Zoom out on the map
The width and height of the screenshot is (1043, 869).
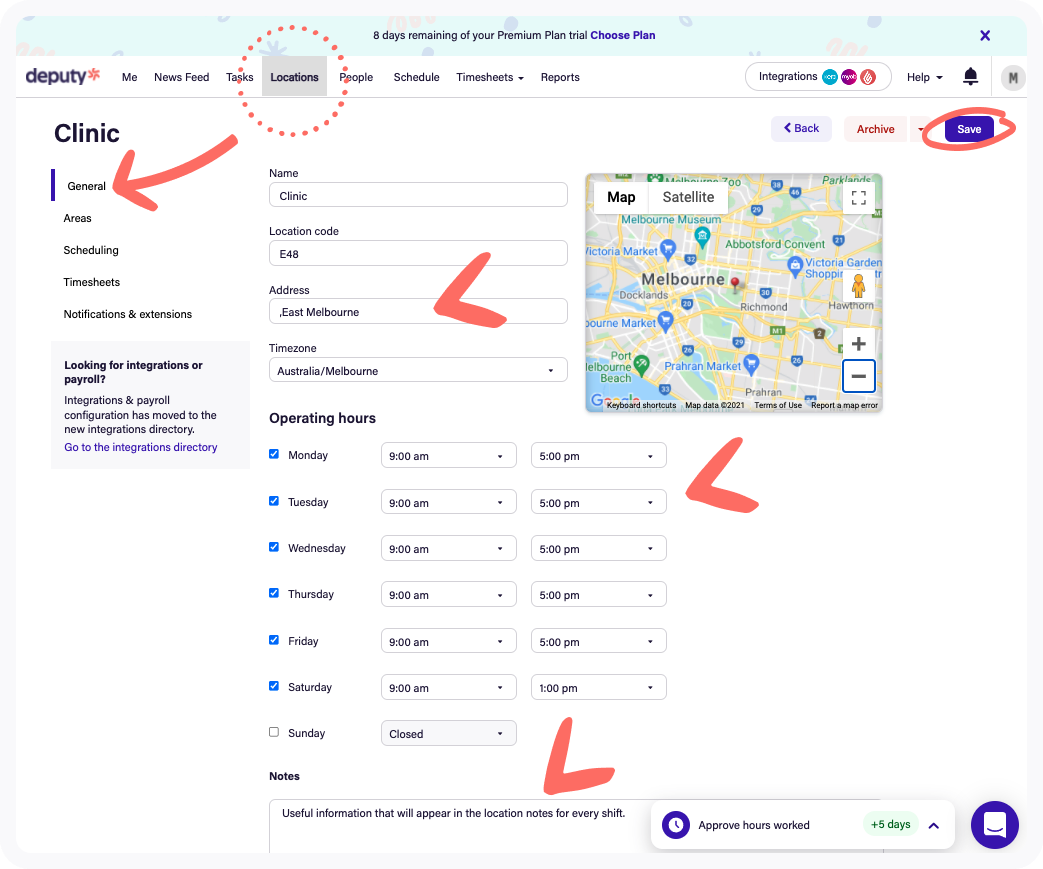coord(858,377)
